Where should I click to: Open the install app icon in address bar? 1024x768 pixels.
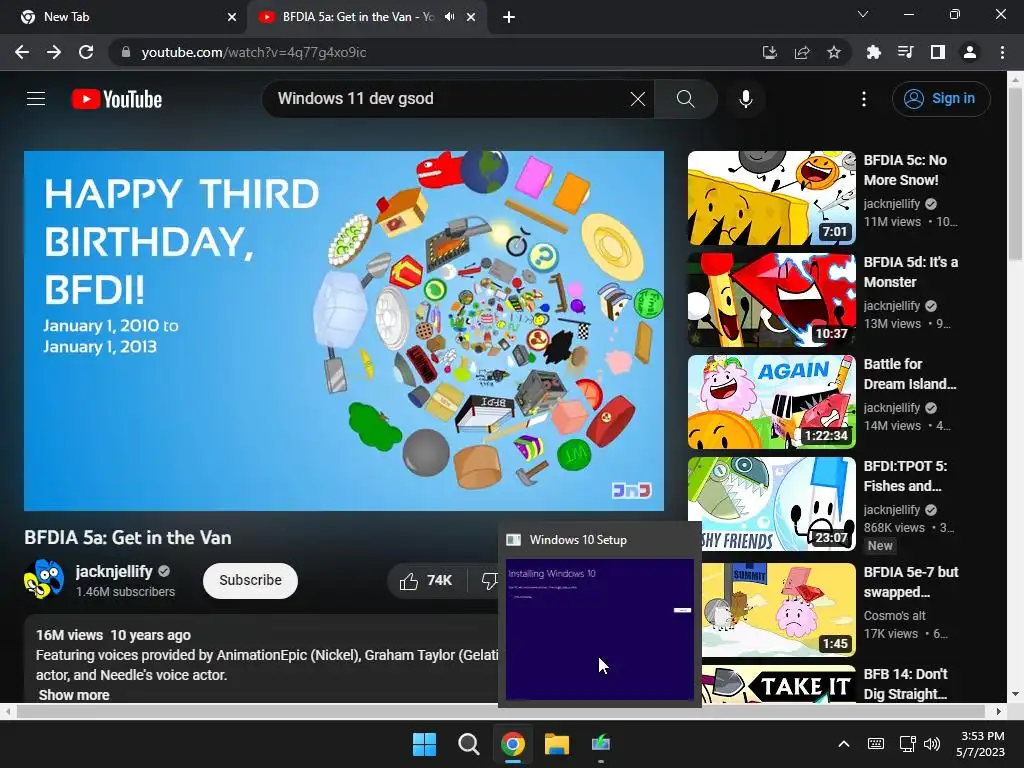pyautogui.click(x=770, y=52)
